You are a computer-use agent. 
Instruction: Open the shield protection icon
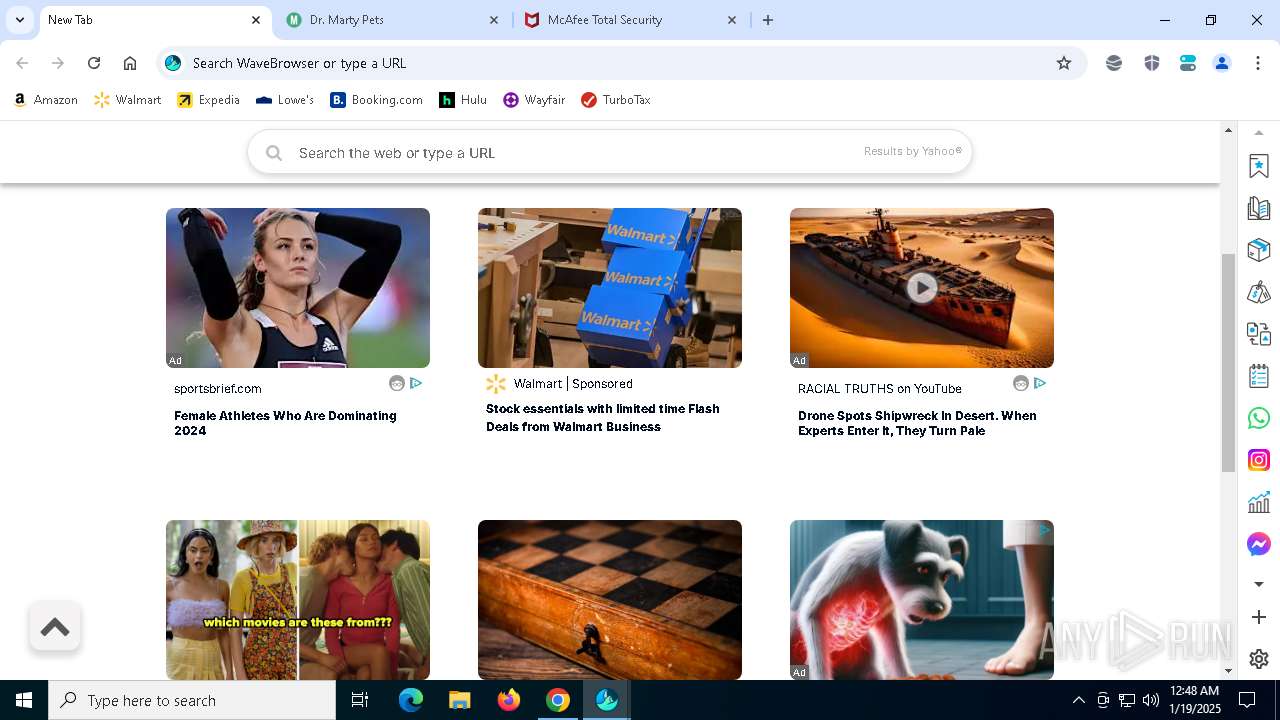point(1152,63)
